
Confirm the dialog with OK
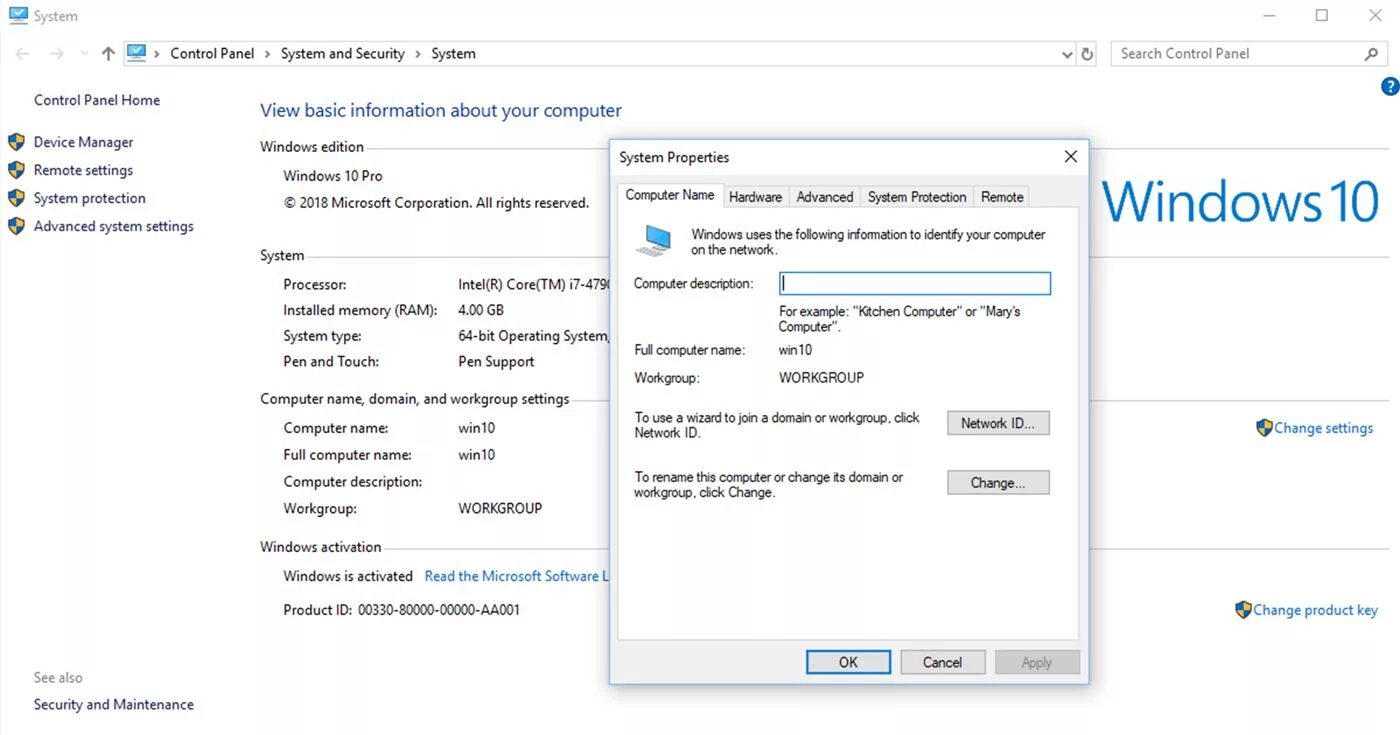click(848, 662)
